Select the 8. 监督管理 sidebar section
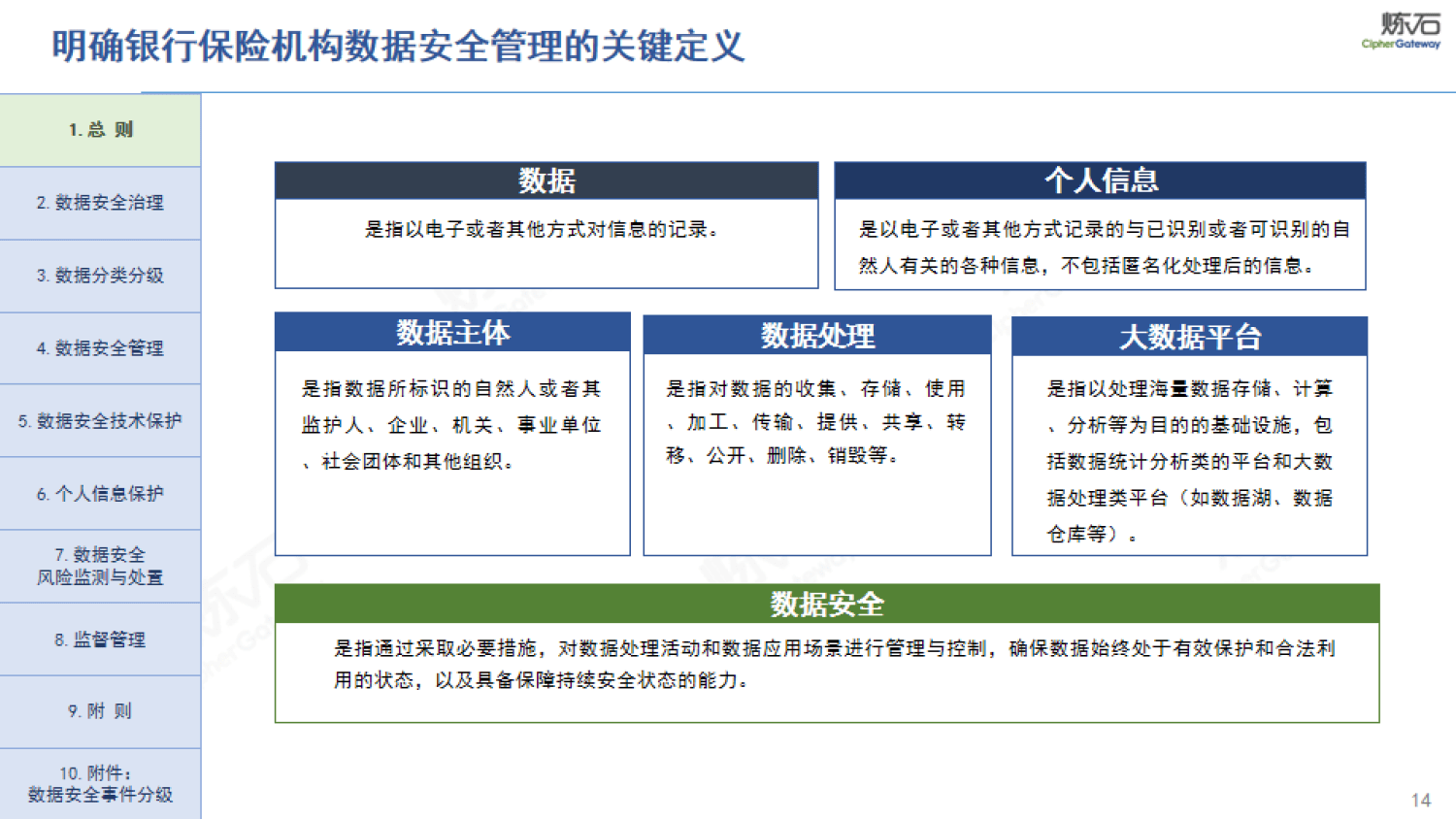Viewport: 1456px width, 819px height. click(100, 639)
